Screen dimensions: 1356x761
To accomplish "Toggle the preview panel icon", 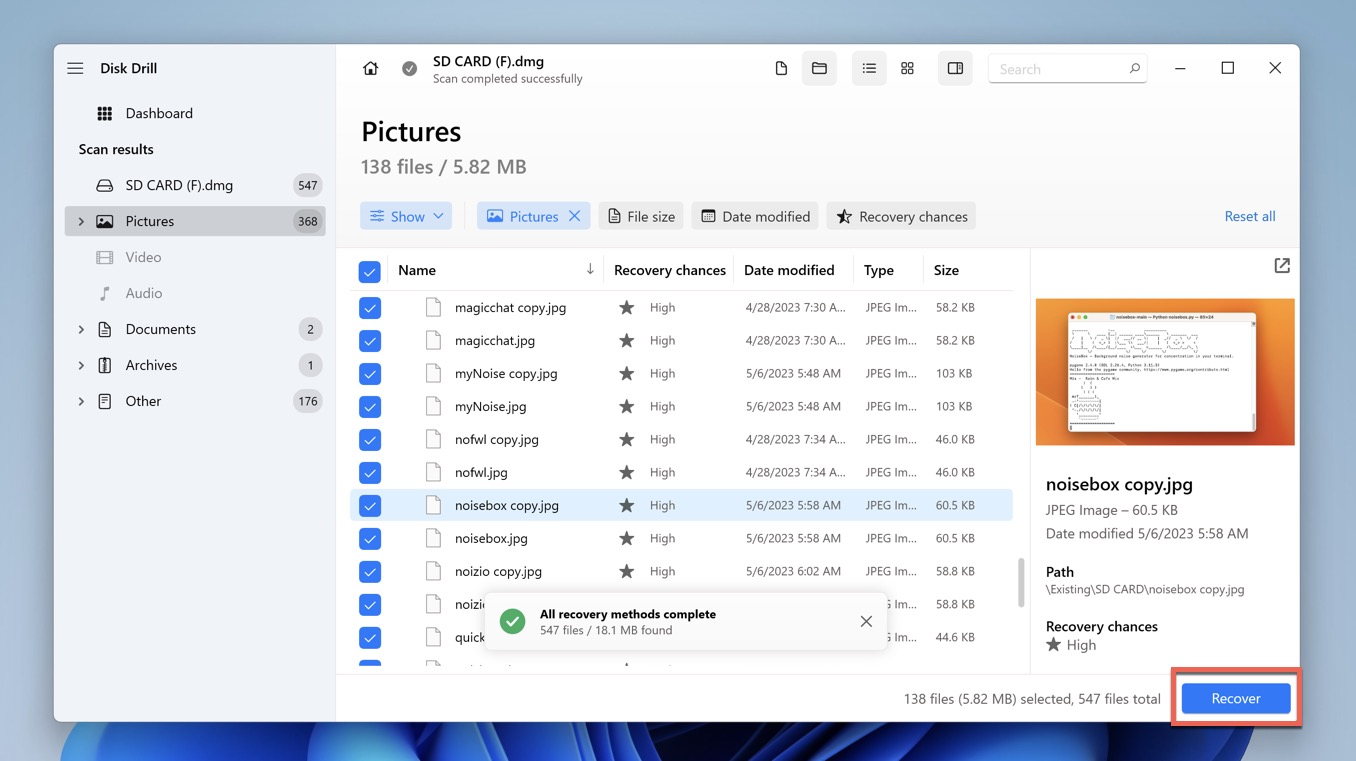I will coord(955,69).
